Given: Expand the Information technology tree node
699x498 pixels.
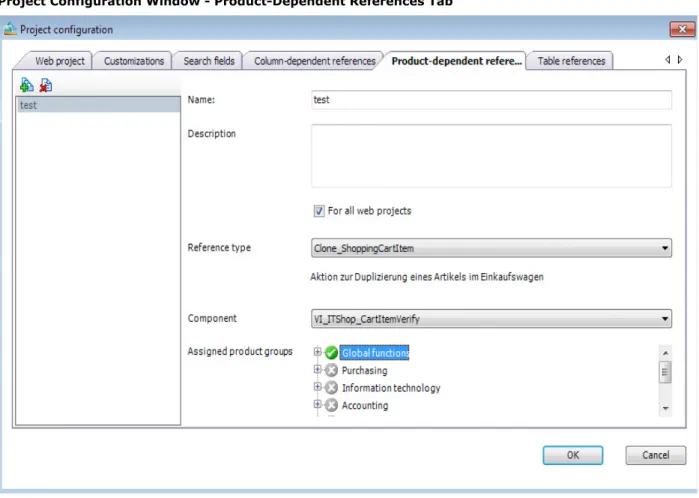Looking at the screenshot, I should pyautogui.click(x=317, y=387).
